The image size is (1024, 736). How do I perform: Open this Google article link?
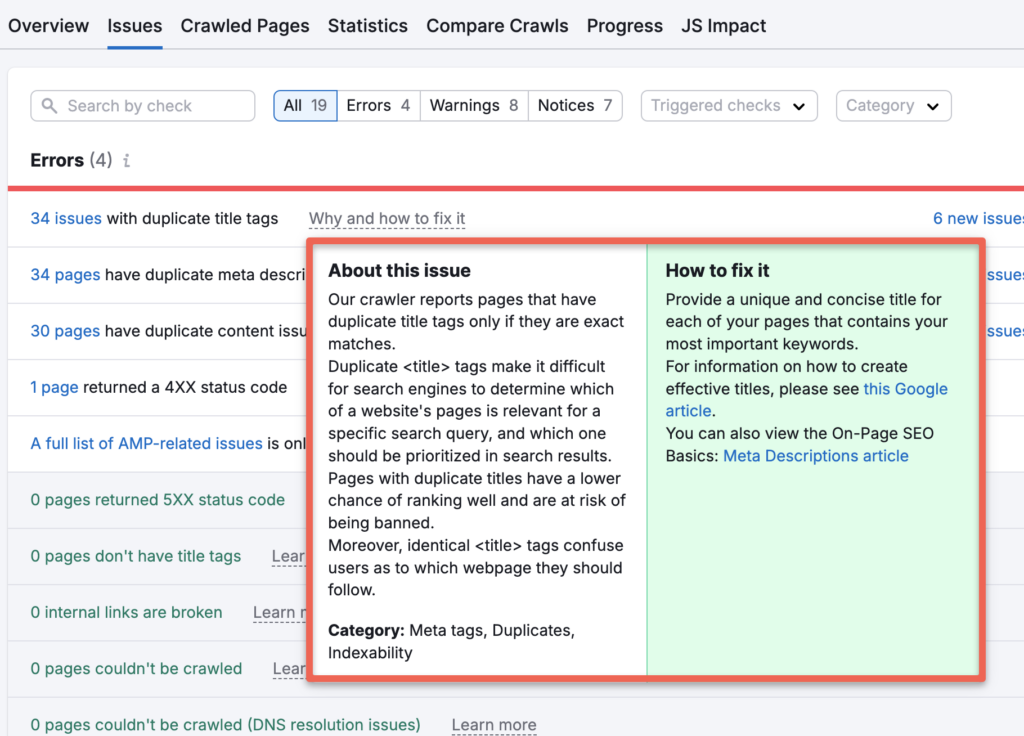(x=905, y=389)
